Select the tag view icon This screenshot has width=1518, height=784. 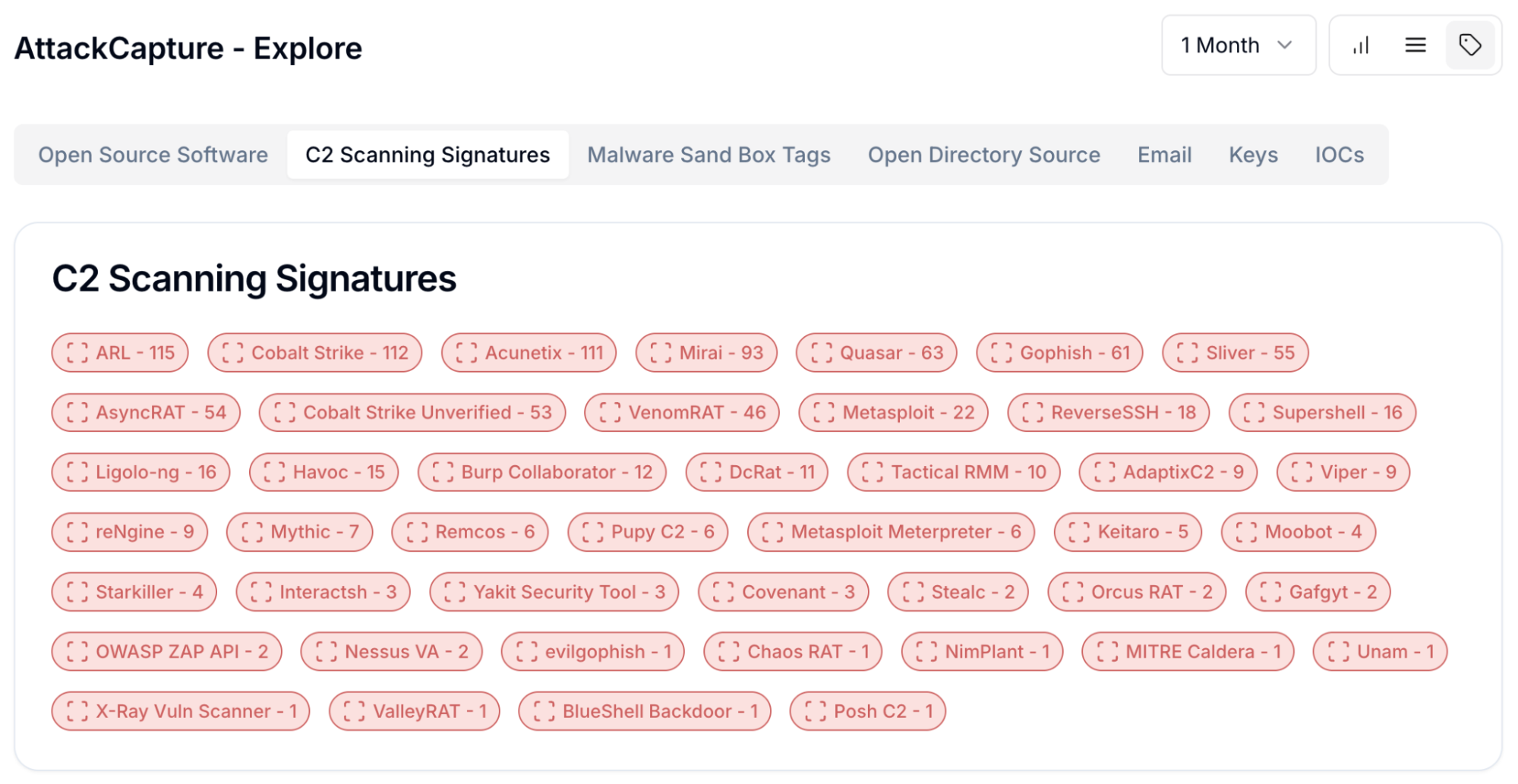[x=1470, y=46]
